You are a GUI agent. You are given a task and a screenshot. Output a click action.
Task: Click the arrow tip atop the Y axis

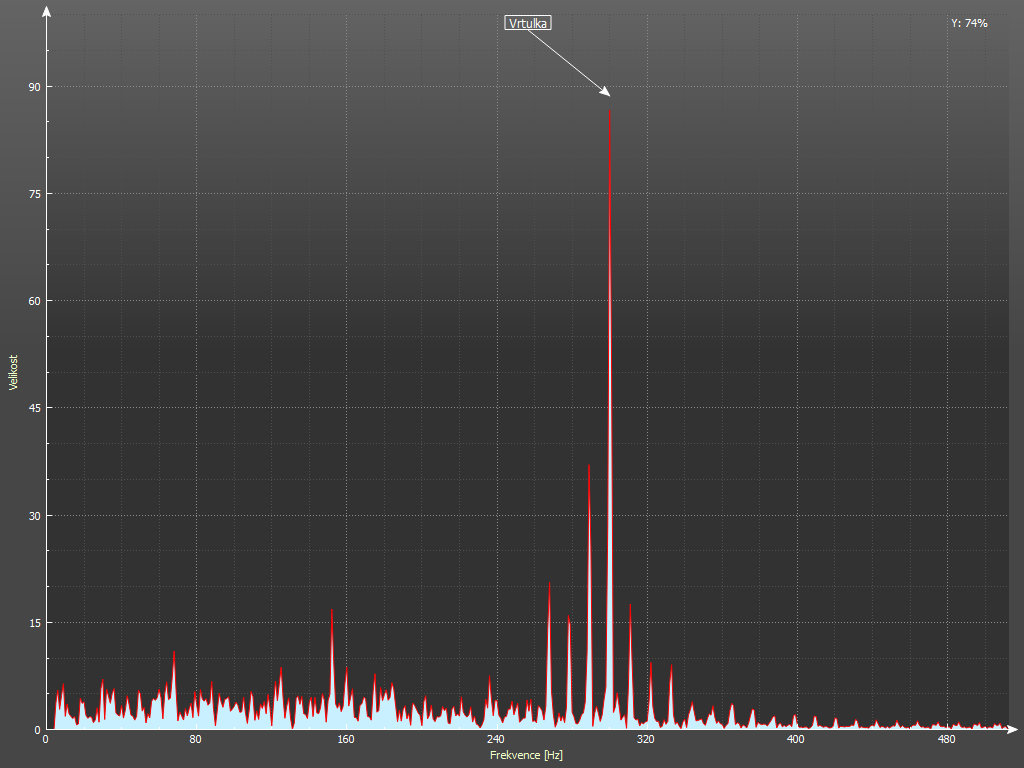click(46, 8)
